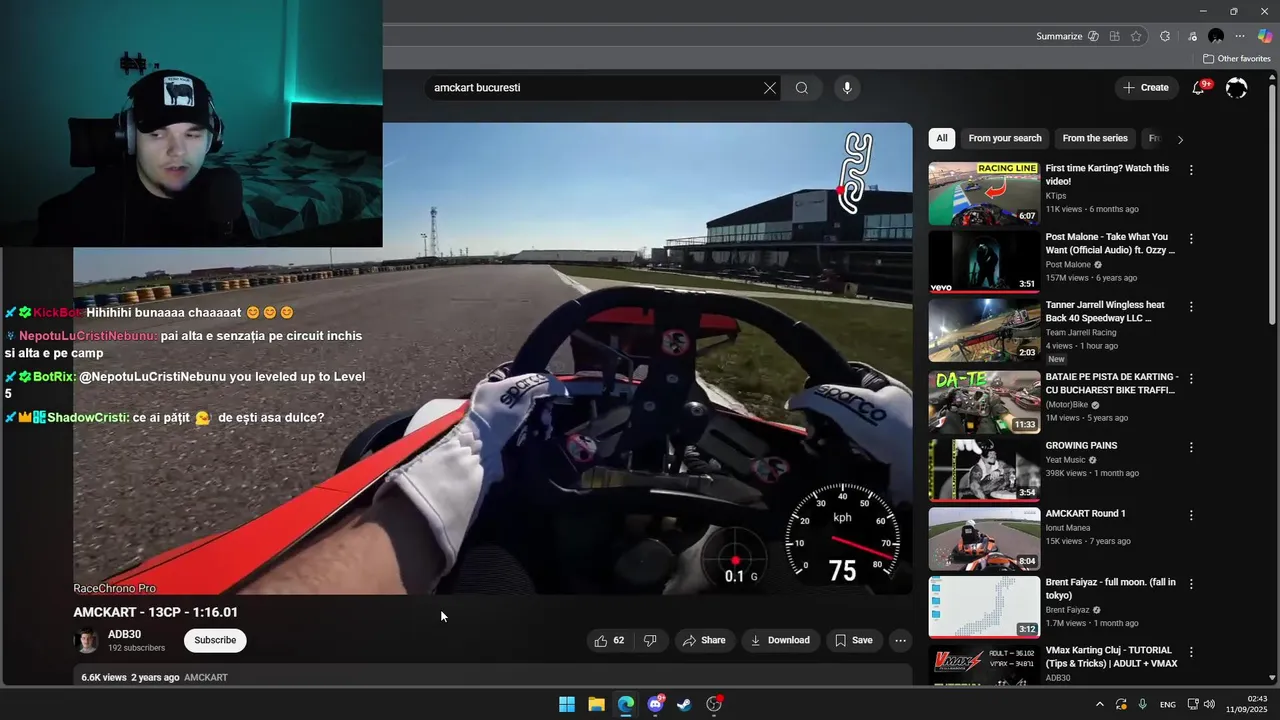The image size is (1280, 720).
Task: Save video to playlist
Action: pos(854,640)
